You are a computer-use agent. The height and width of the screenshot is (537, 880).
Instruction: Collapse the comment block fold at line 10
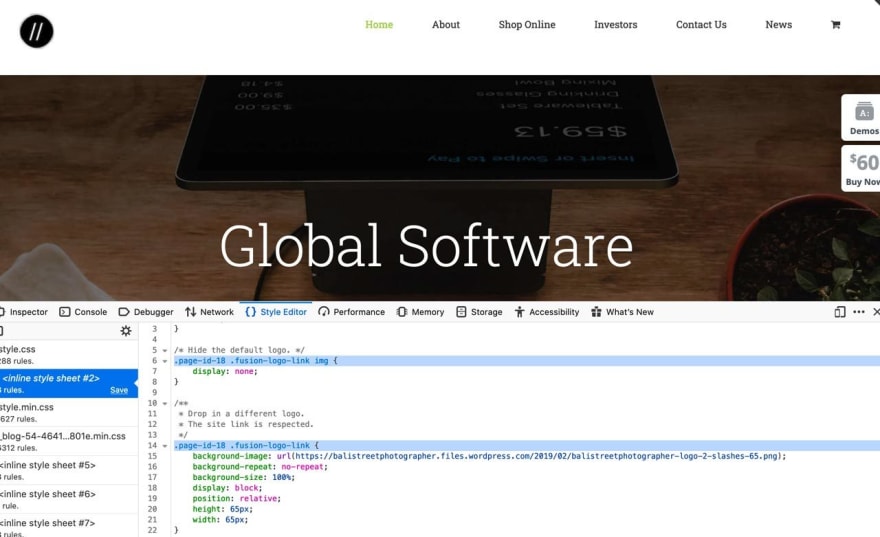[165, 403]
